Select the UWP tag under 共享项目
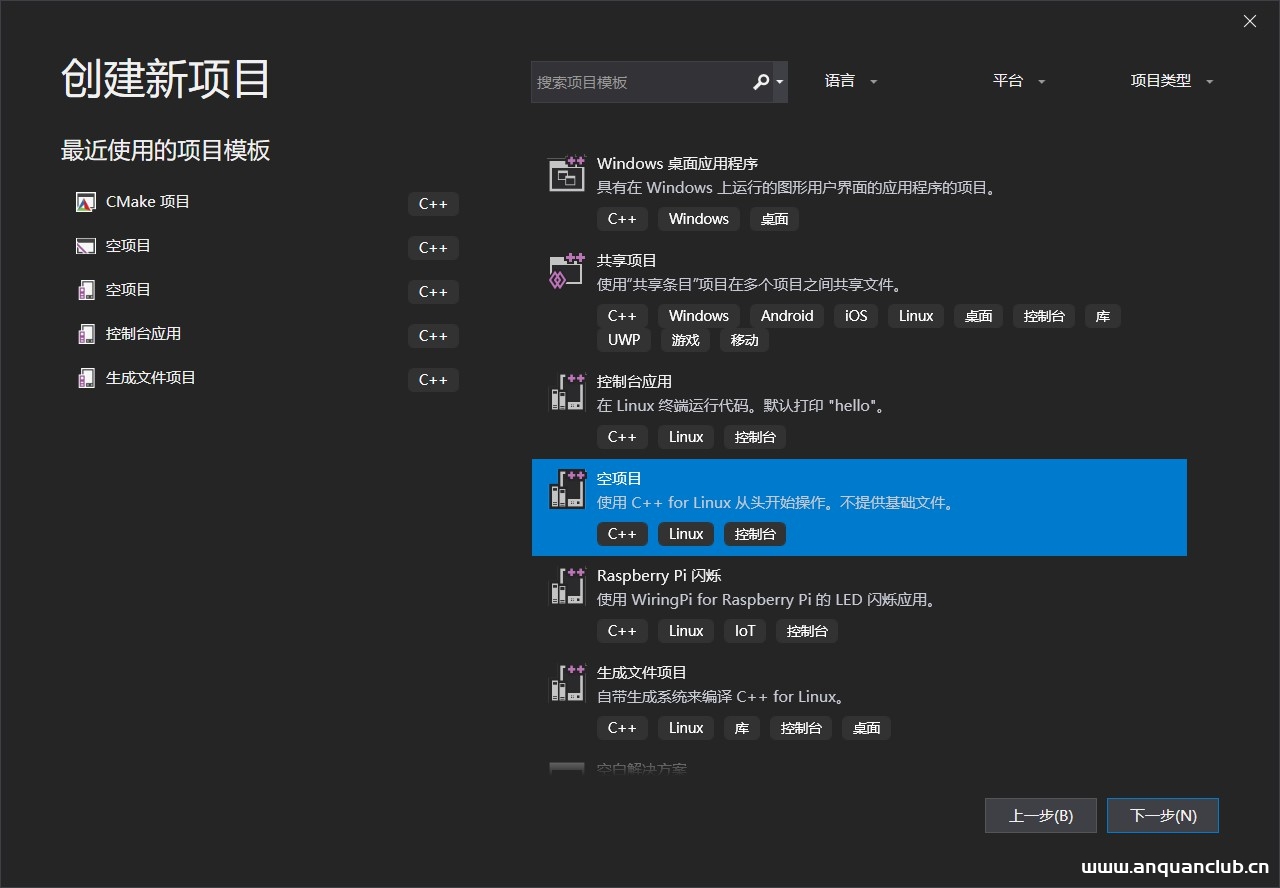This screenshot has width=1280, height=888. pyautogui.click(x=623, y=339)
